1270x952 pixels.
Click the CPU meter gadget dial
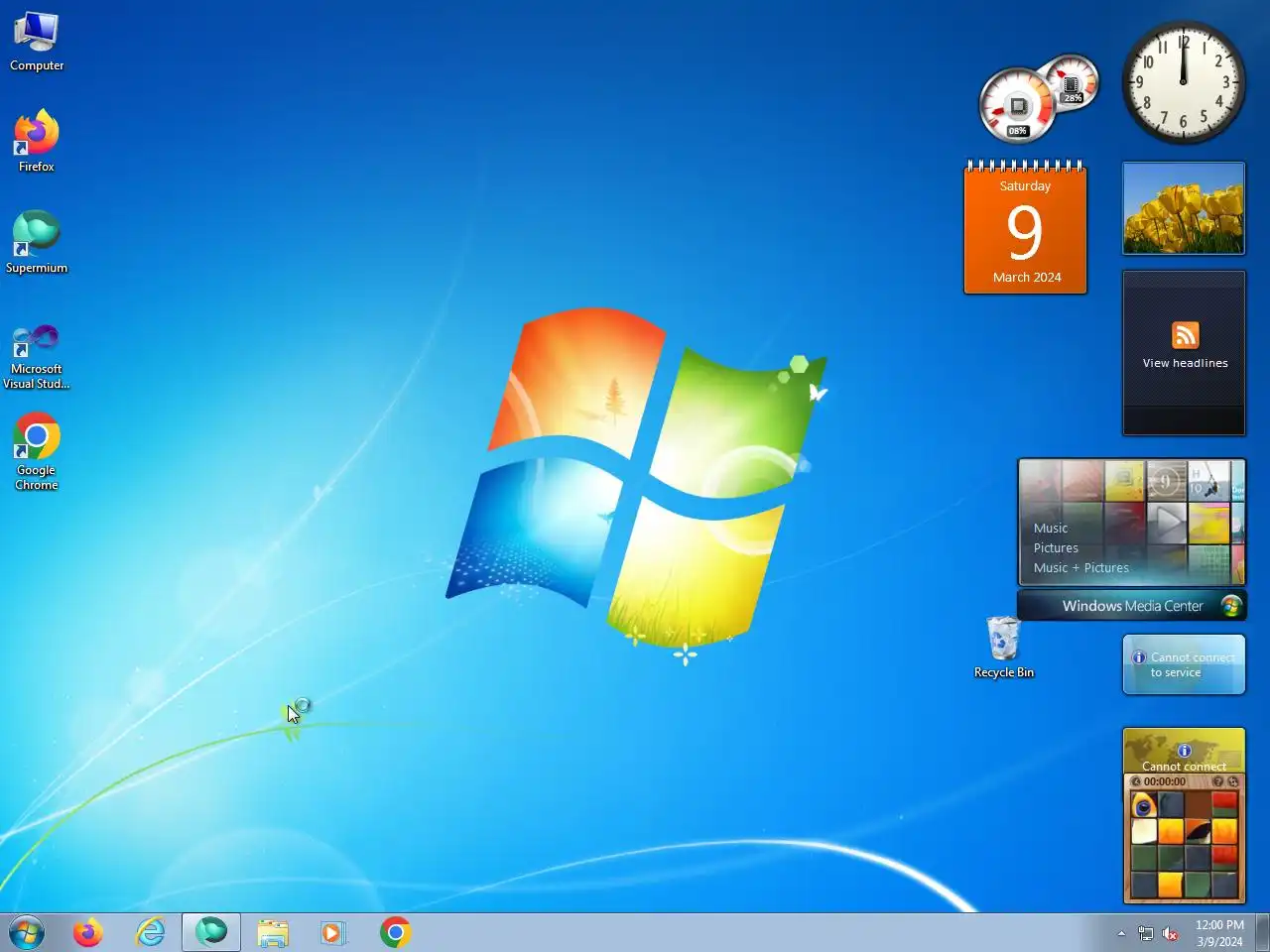coord(1018,105)
